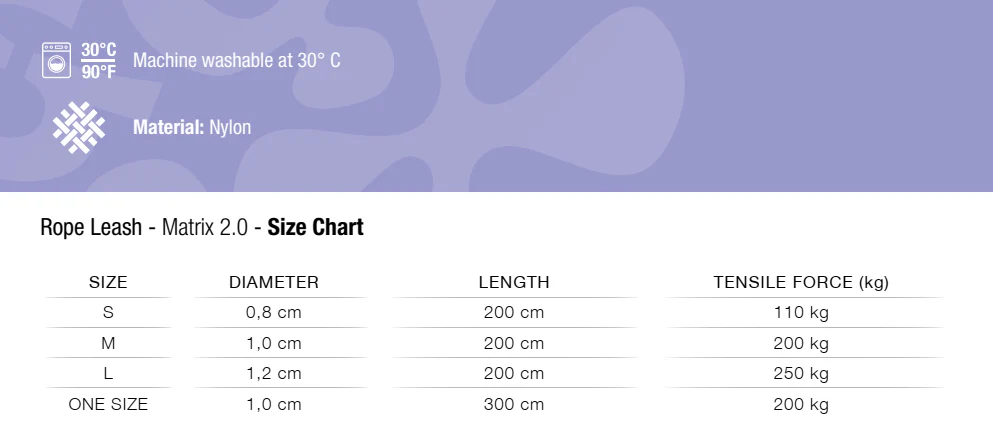Screen dimensions: 993x430
Task: Click the 200 kg cell in the M row
Action: click(x=801, y=343)
